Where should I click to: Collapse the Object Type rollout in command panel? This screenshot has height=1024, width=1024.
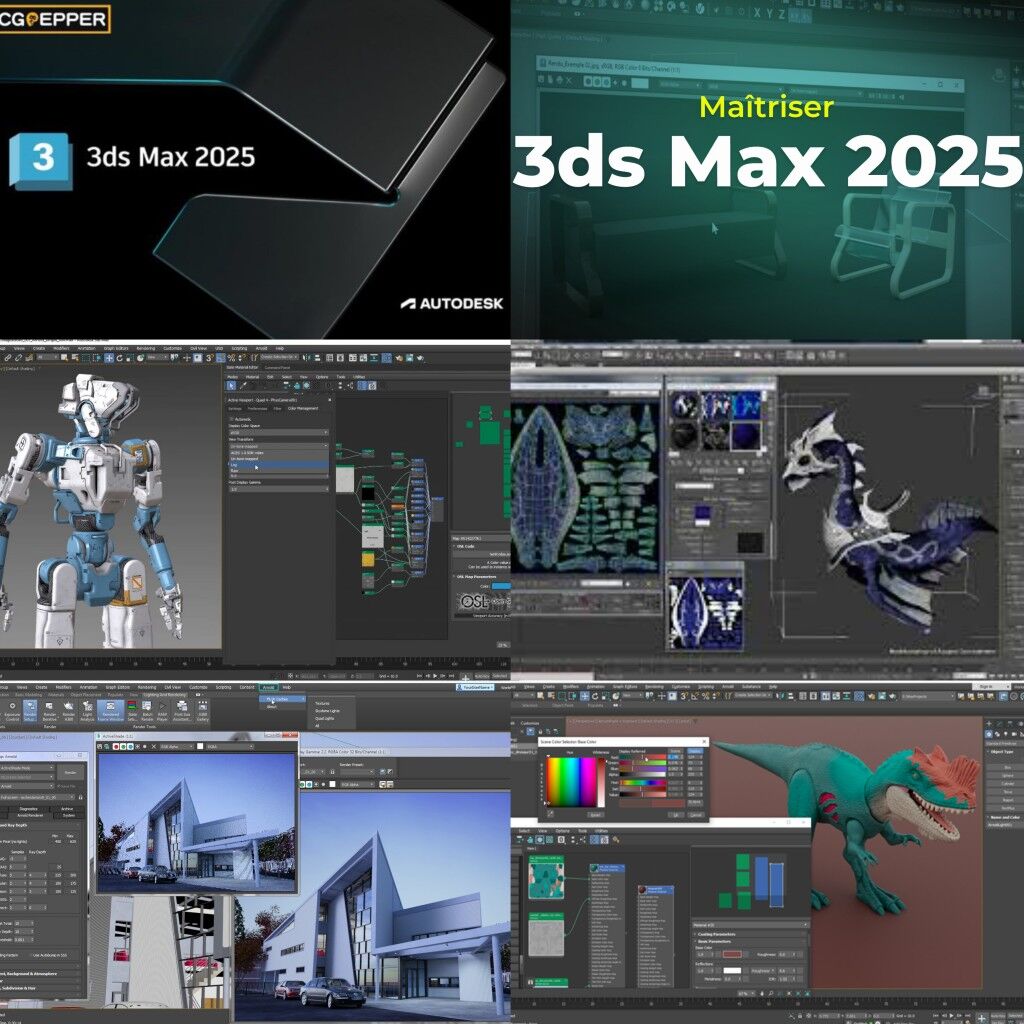click(1002, 751)
